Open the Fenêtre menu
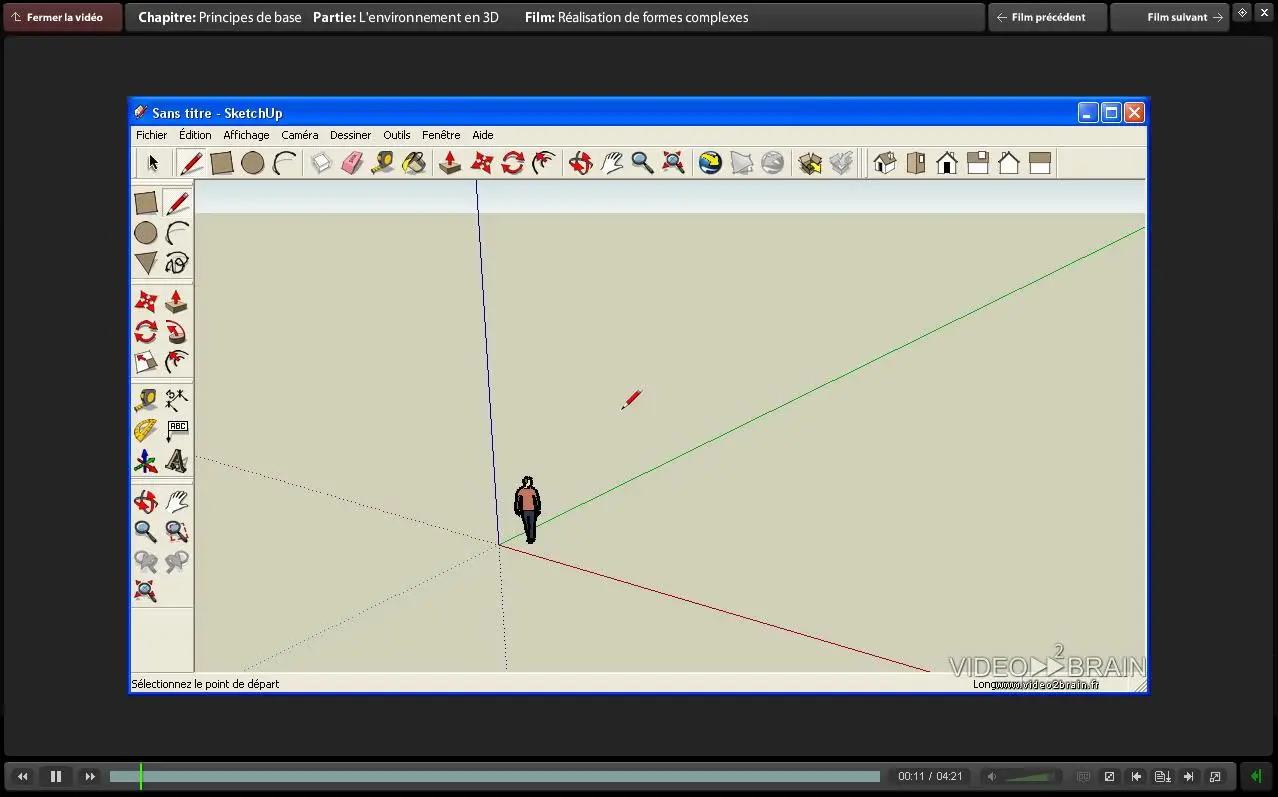 click(441, 135)
